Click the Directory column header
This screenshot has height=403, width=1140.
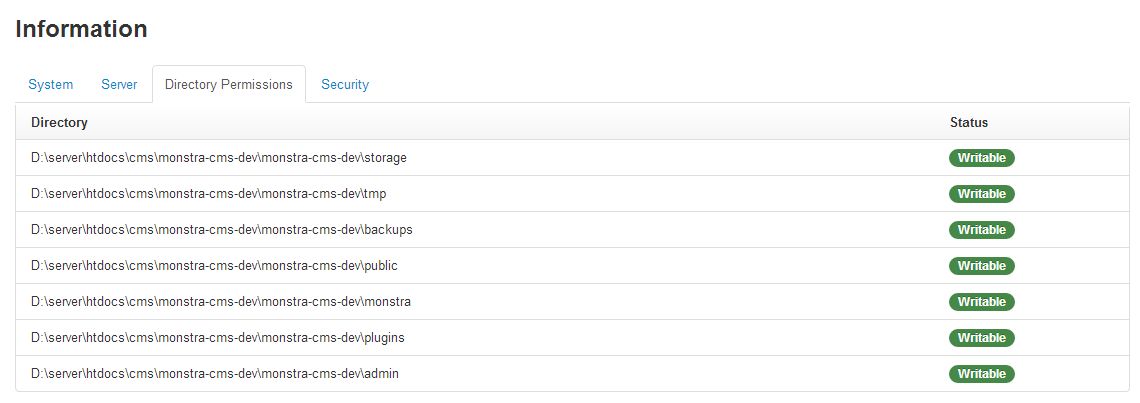[x=59, y=123]
